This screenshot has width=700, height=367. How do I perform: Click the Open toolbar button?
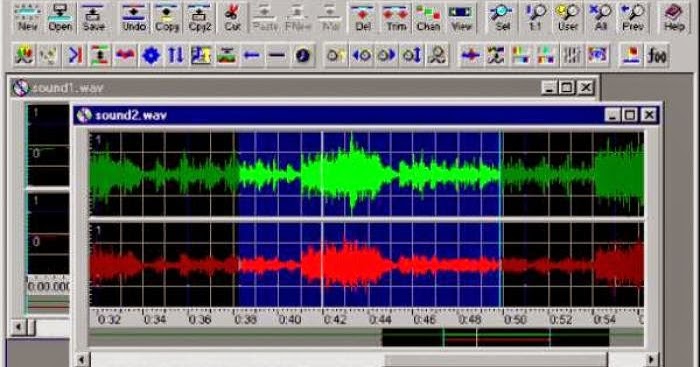60,17
